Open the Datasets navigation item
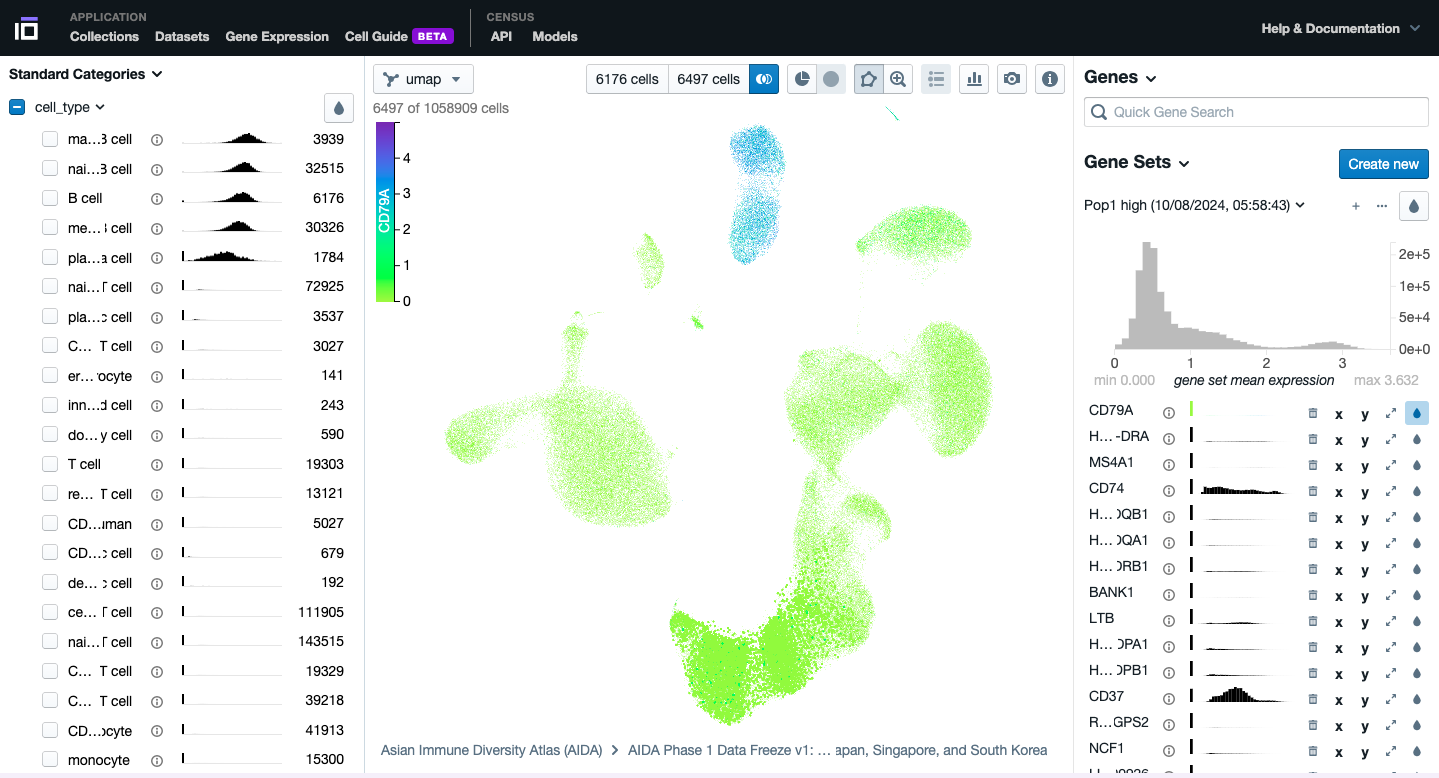 [182, 36]
